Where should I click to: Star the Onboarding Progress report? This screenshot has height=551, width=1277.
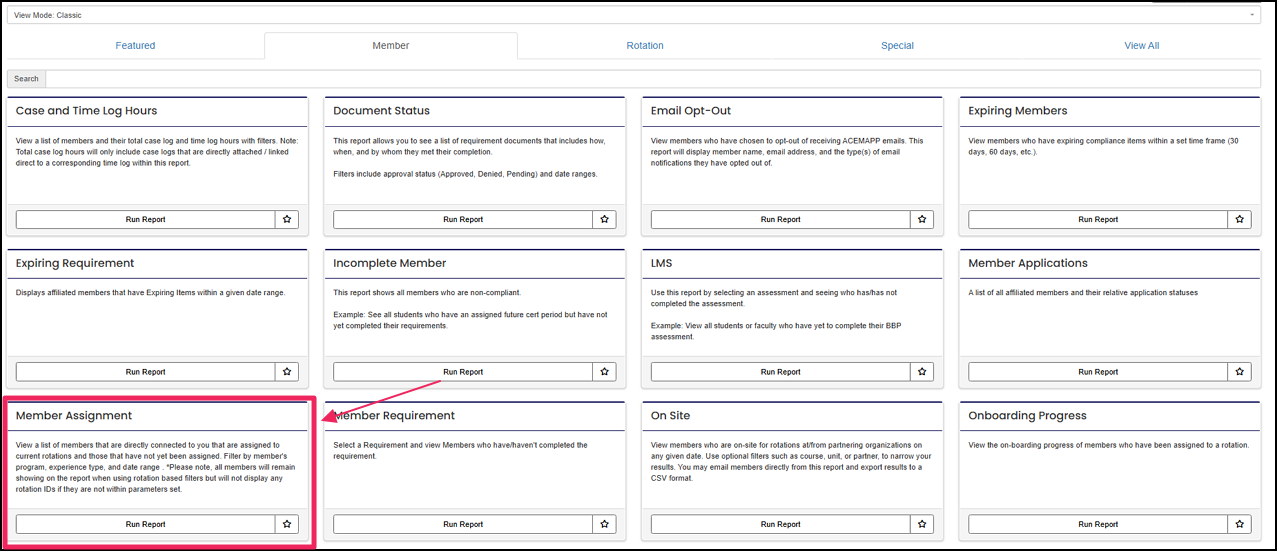coord(1240,524)
